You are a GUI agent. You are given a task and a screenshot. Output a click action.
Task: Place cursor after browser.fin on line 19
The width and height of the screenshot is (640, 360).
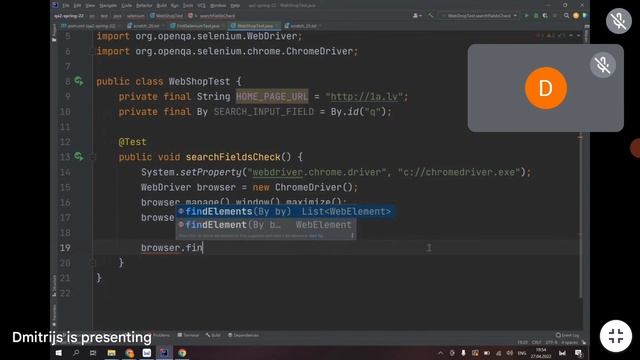203,248
